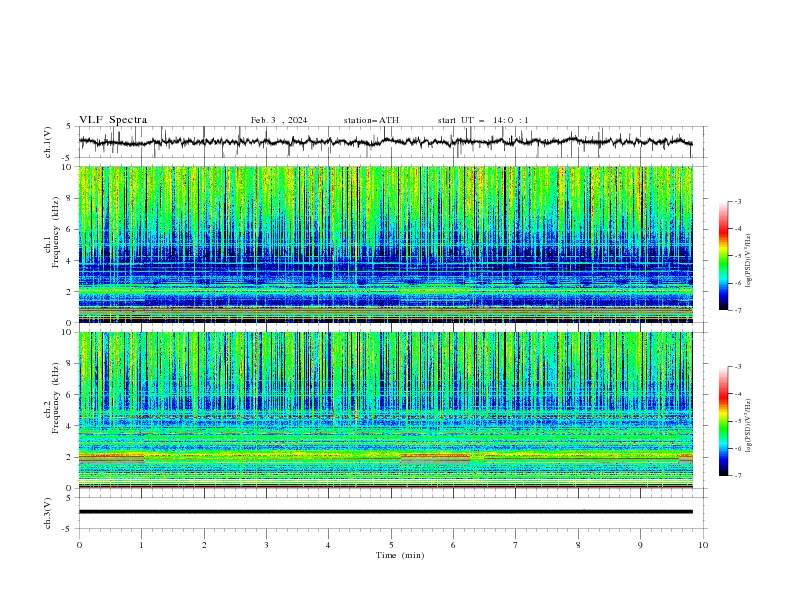Click the "8" tick on the time axis

(x=578, y=545)
